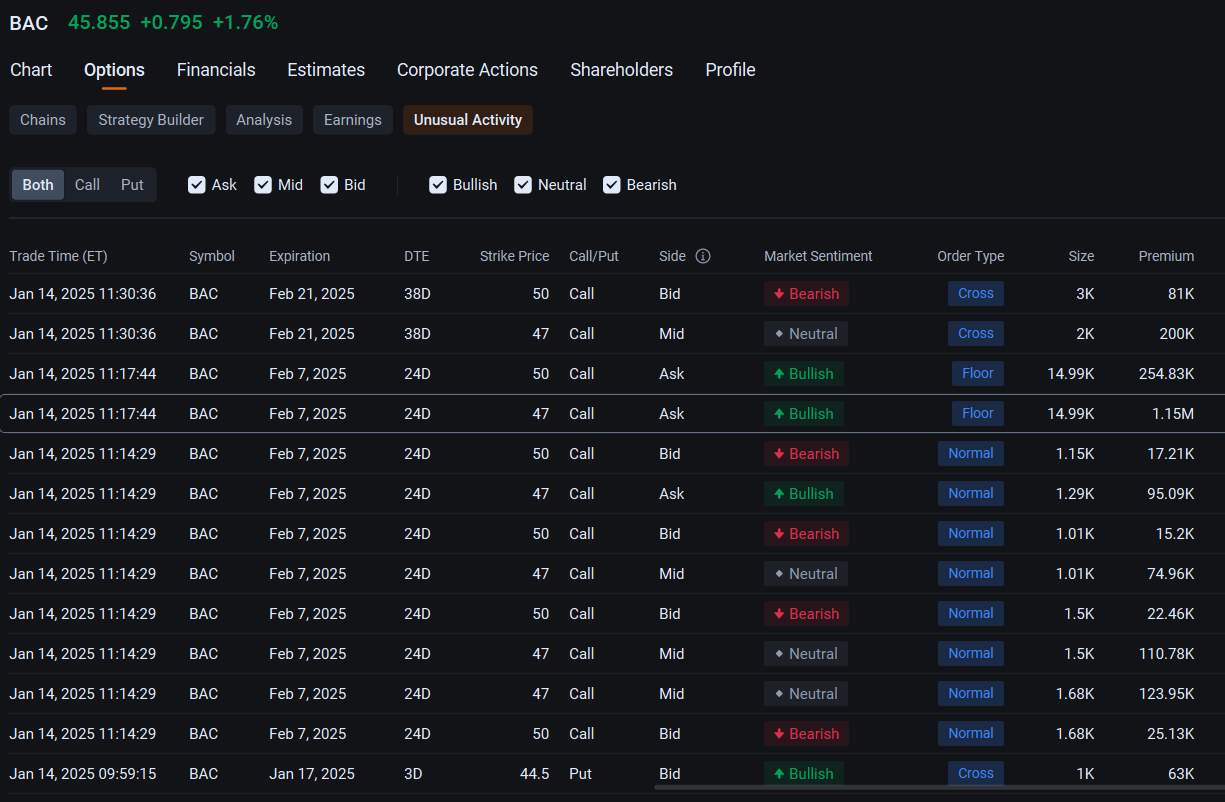Screen dimensions: 1225x802
Task: Sort by the DTE column header
Action: coord(416,256)
